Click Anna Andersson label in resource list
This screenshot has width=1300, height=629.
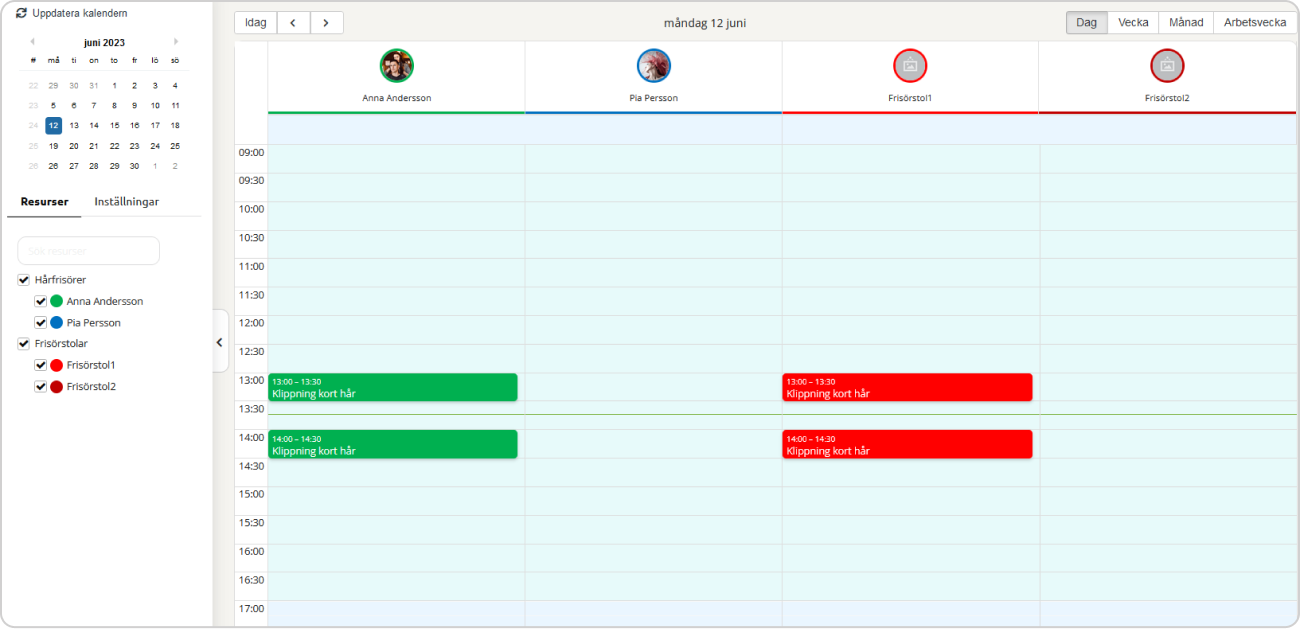105,301
